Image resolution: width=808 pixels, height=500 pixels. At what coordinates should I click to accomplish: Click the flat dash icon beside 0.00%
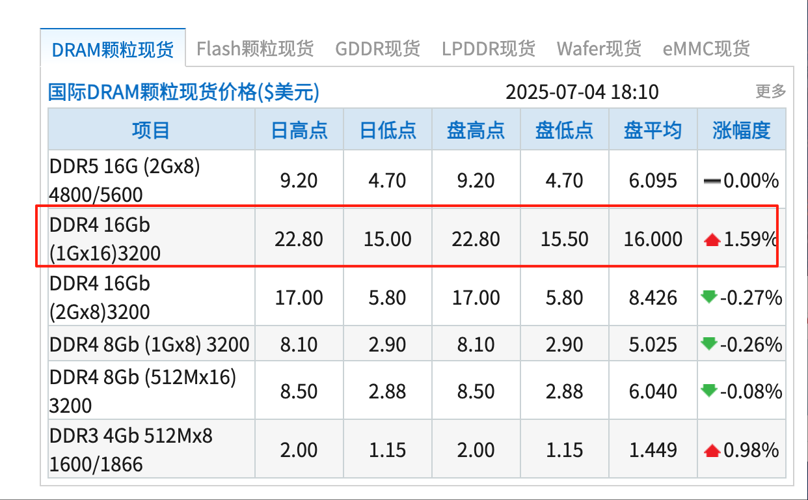712,181
